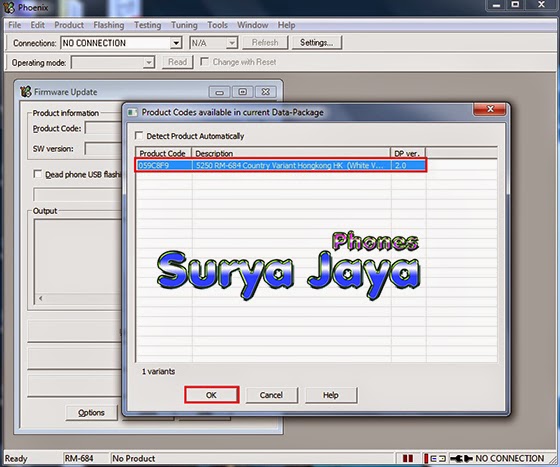560x467 pixels.
Task: Click Help button in Product Codes dialog
Action: [331, 395]
